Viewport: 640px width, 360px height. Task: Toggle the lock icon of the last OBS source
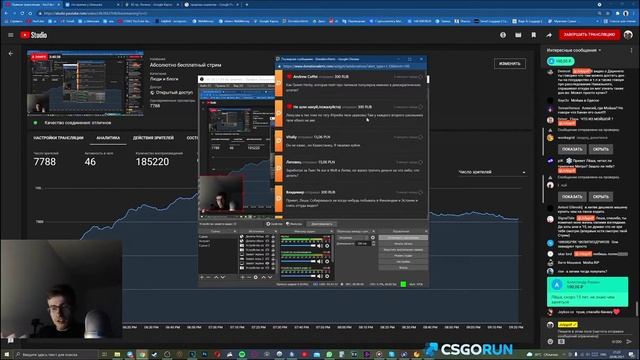273,268
